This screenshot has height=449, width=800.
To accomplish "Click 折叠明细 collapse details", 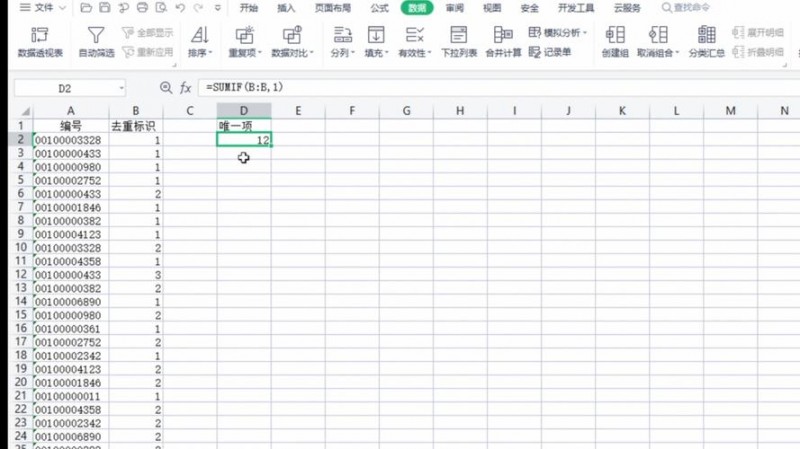I will 758,52.
